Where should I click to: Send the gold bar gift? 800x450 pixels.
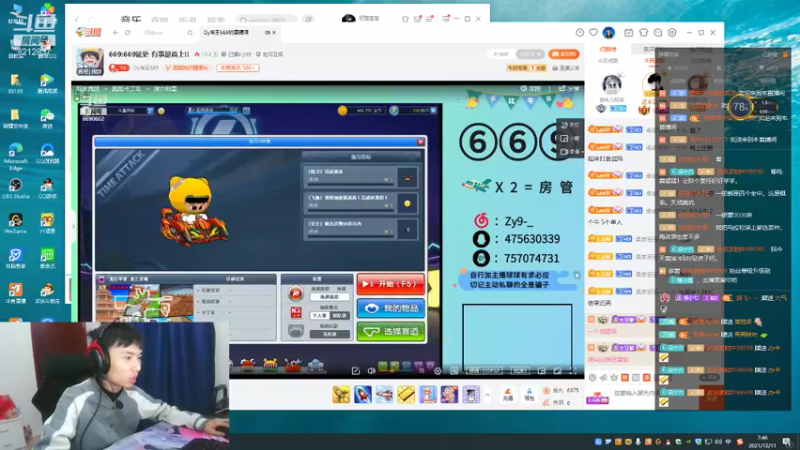click(406, 394)
